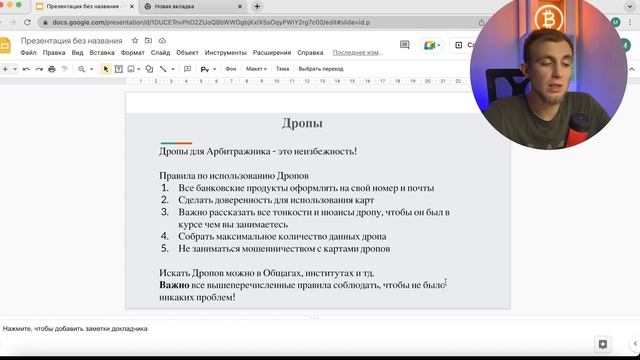
Task: Click the print icon in toolbar
Action: click(52, 69)
